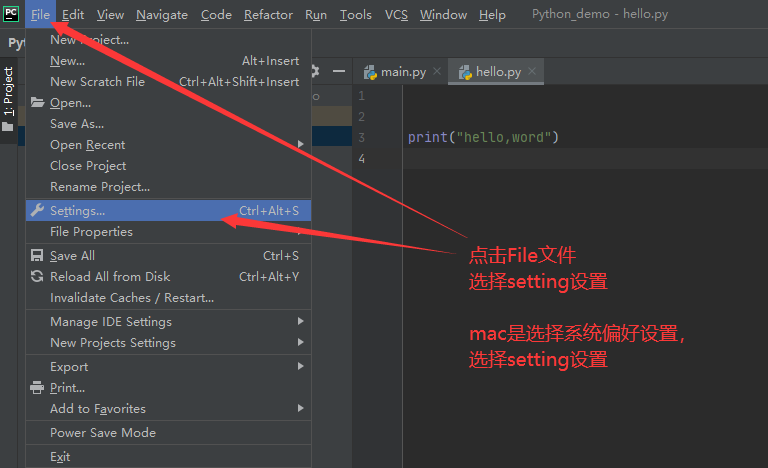Switch to the hello.py editor tab
Viewport: 768px width, 468px height.
coord(496,72)
